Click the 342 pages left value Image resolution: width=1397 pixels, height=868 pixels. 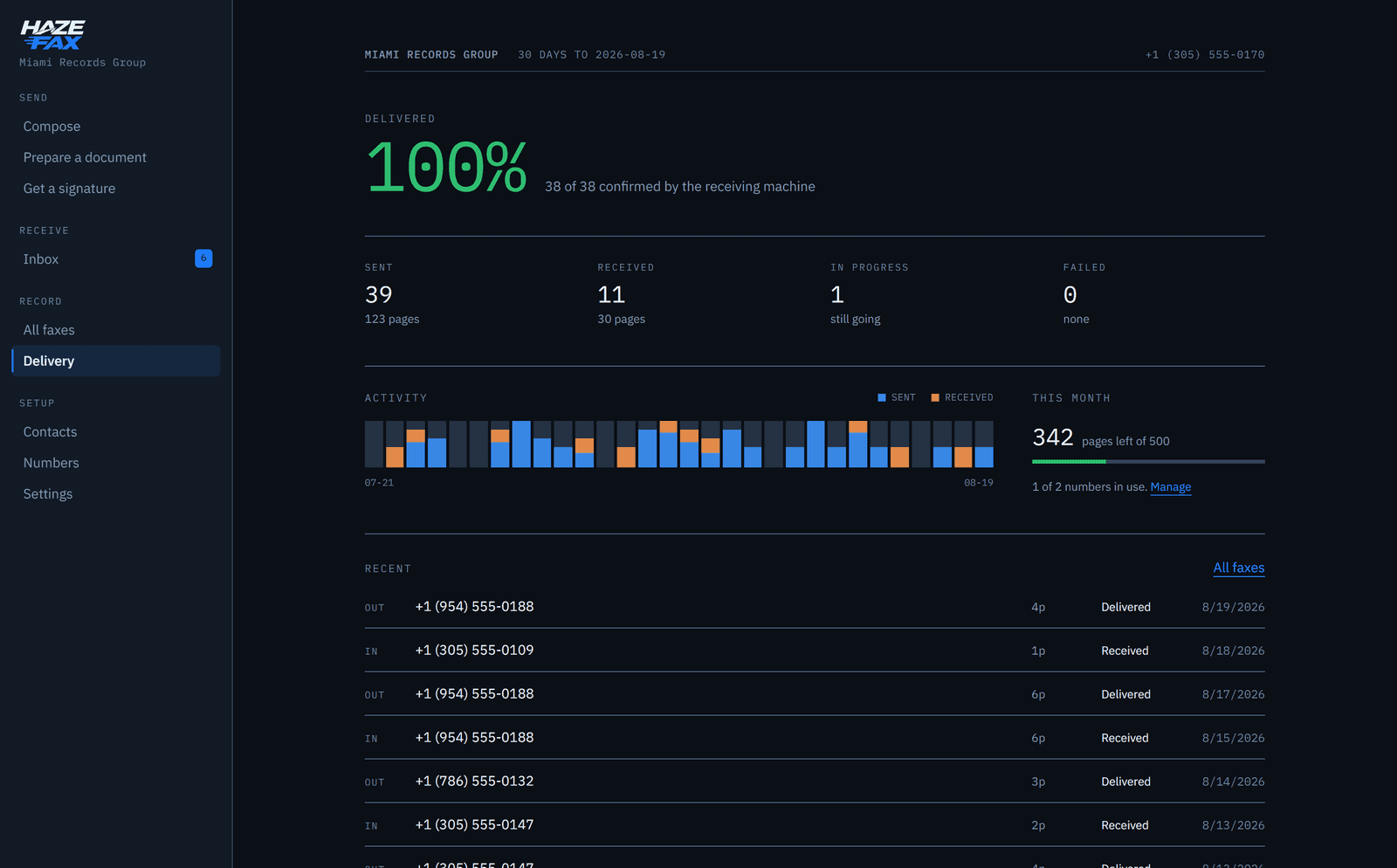1053,437
